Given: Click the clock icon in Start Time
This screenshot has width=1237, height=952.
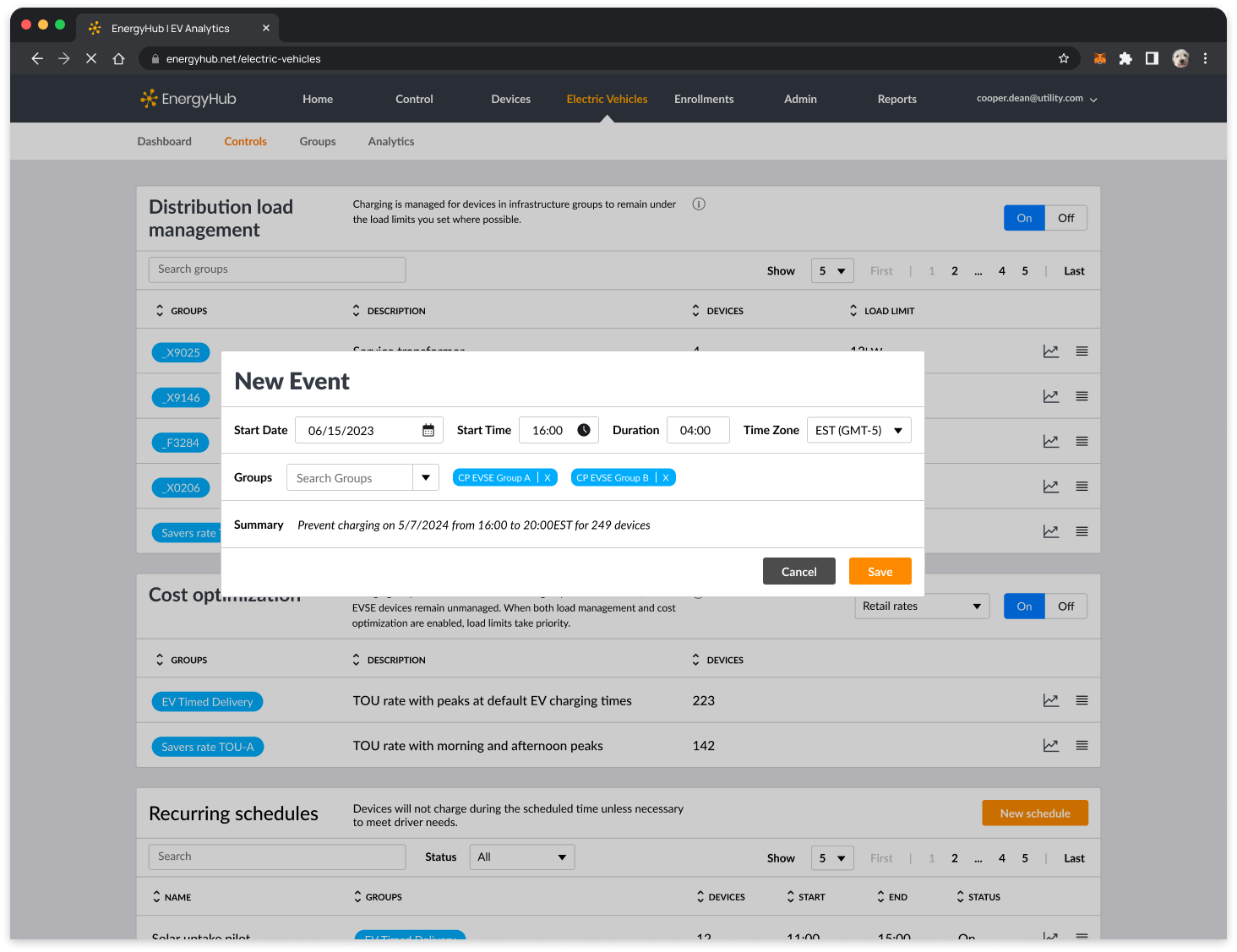Looking at the screenshot, I should click(584, 430).
